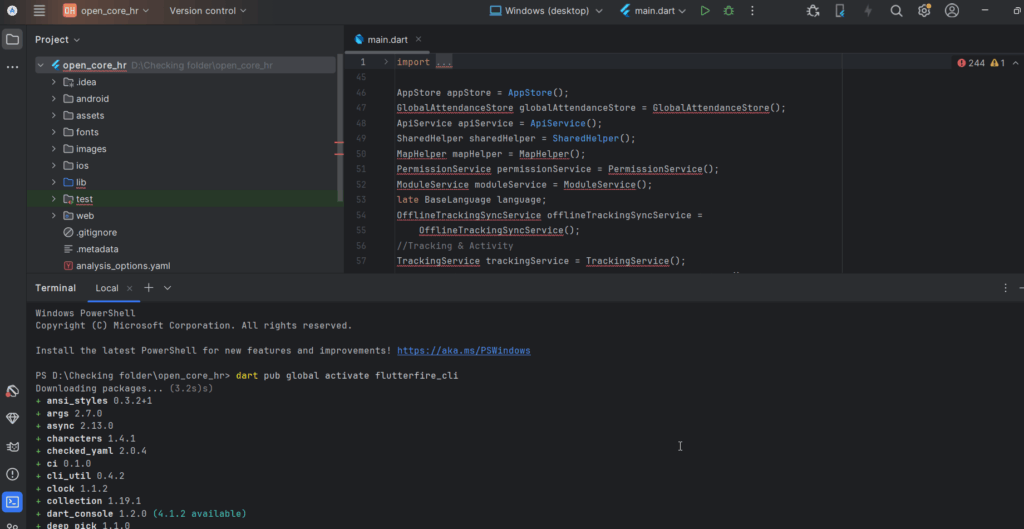Expand the import fold in editor
The image size is (1024, 529).
pyautogui.click(x=443, y=62)
